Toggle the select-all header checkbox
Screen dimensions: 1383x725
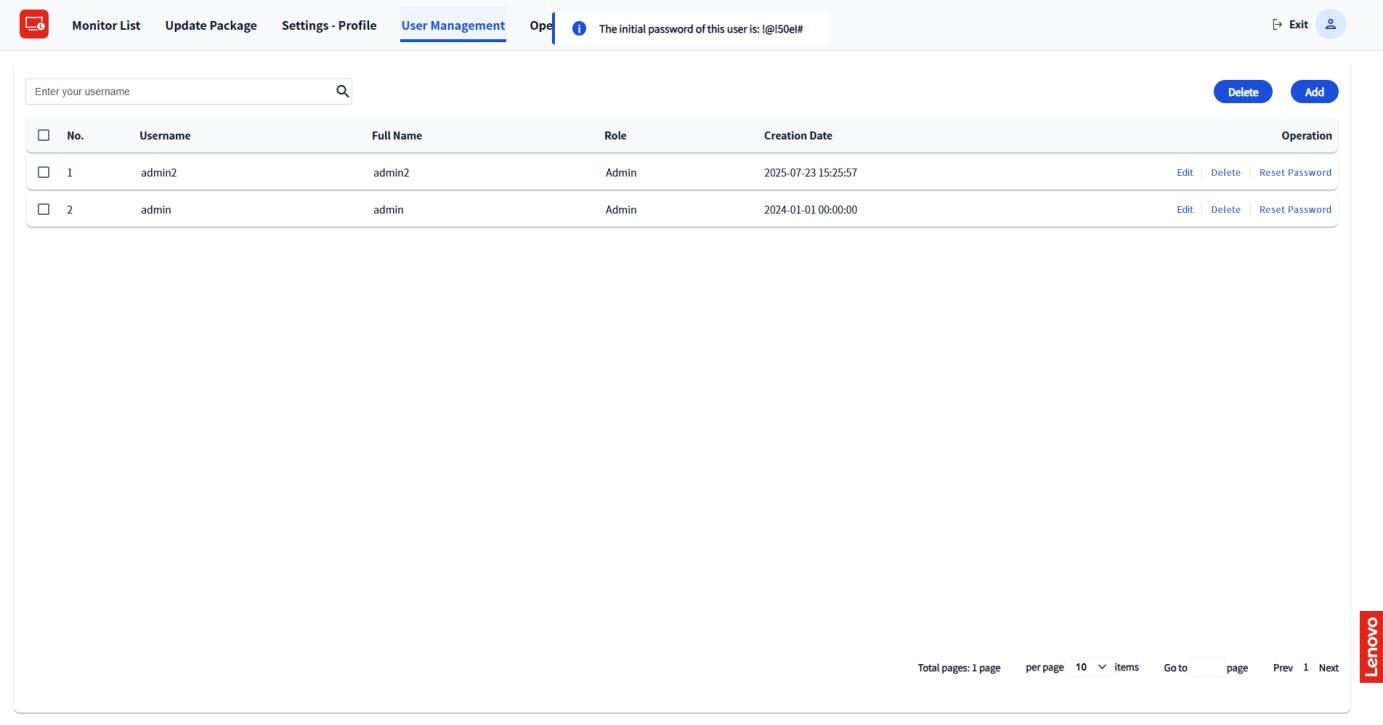tap(43, 135)
